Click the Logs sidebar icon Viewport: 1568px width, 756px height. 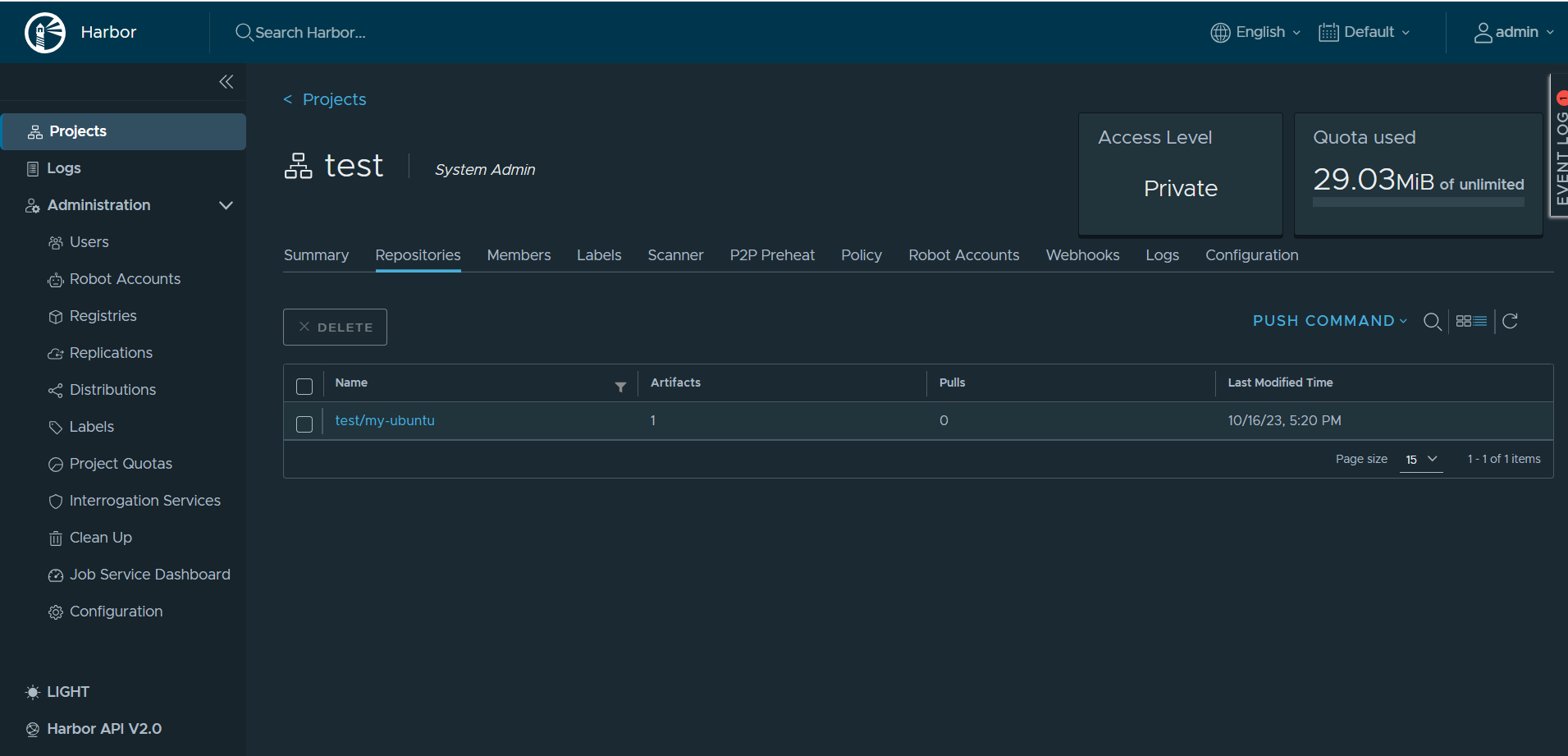tap(33, 169)
